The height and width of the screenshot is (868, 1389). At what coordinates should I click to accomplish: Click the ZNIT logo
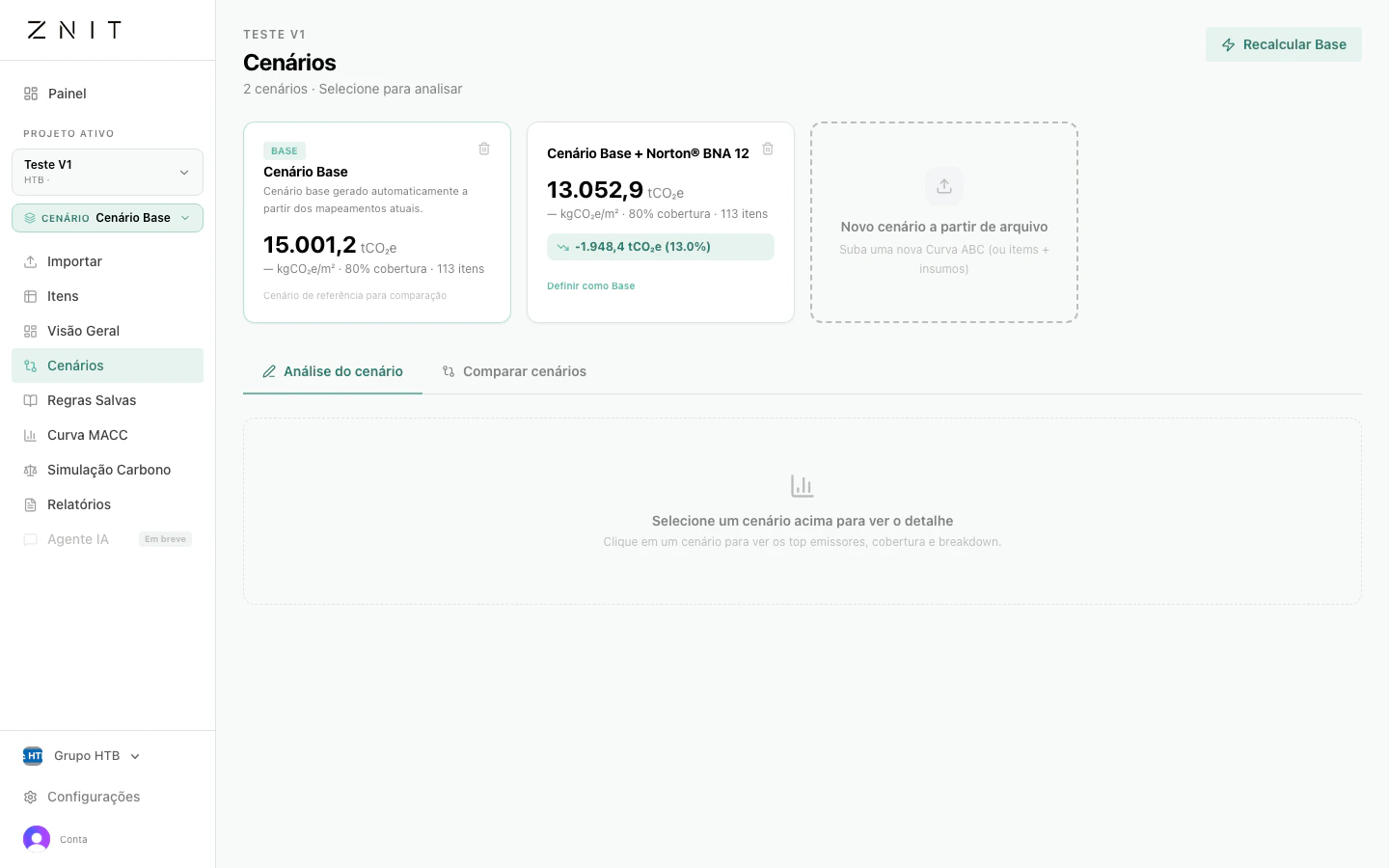[x=74, y=30]
